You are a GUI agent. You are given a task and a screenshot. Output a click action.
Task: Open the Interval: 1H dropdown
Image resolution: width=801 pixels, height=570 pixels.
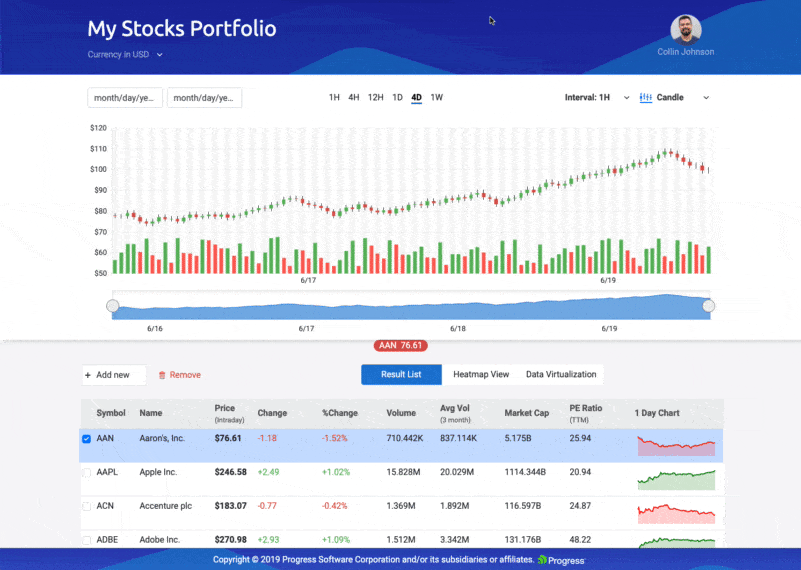(597, 98)
